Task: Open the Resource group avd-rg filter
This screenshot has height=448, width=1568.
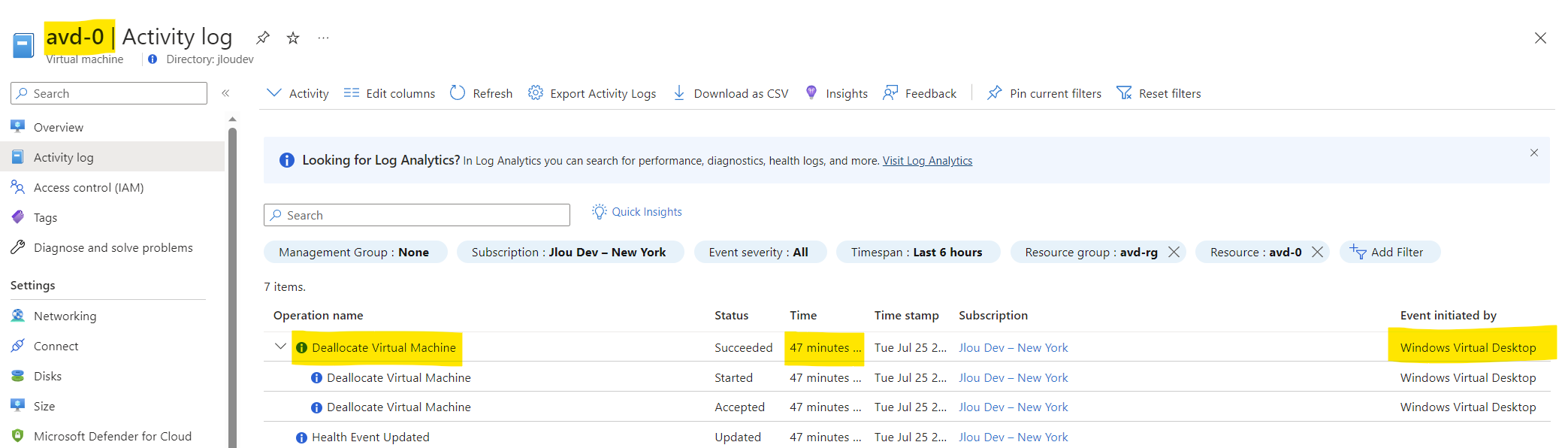Action: point(1091,252)
